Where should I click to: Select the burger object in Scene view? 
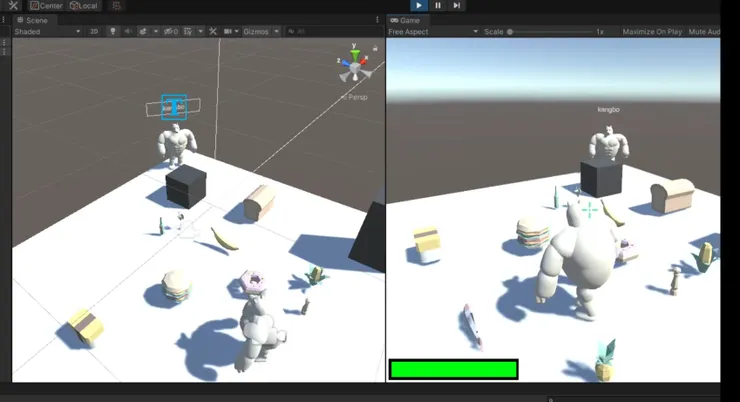tap(177, 286)
